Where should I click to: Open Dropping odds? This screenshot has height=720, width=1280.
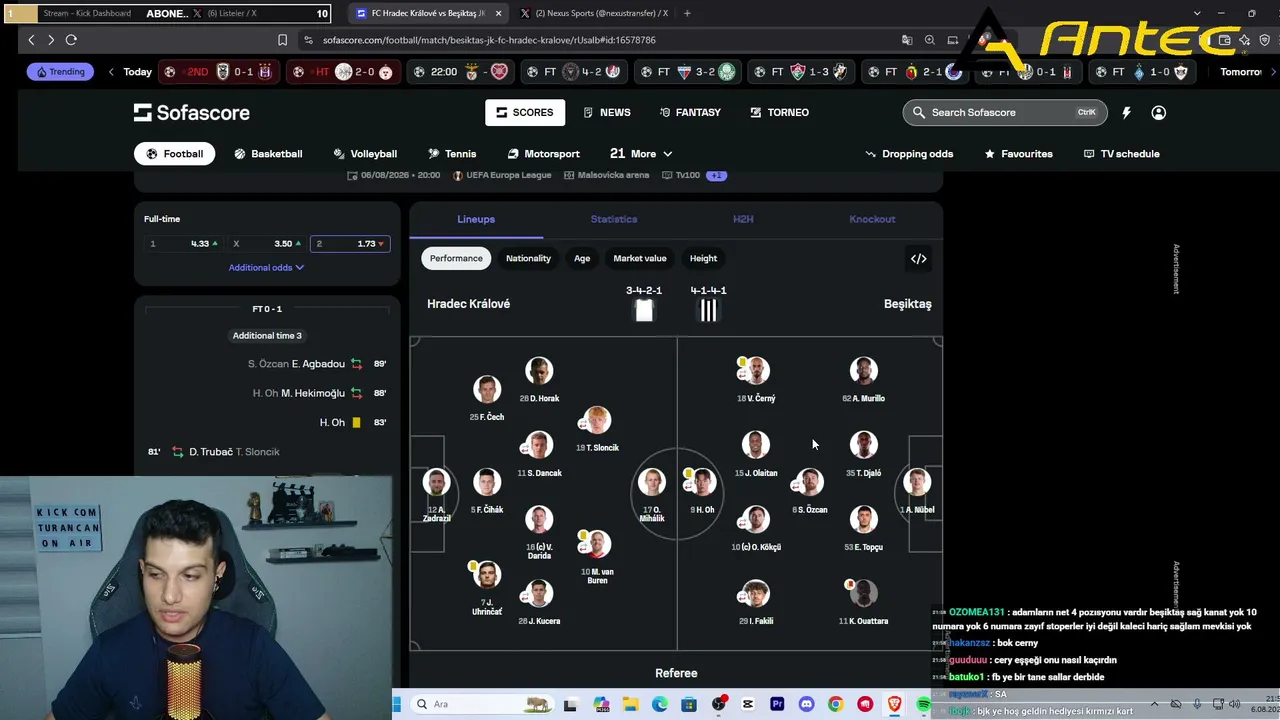click(909, 154)
